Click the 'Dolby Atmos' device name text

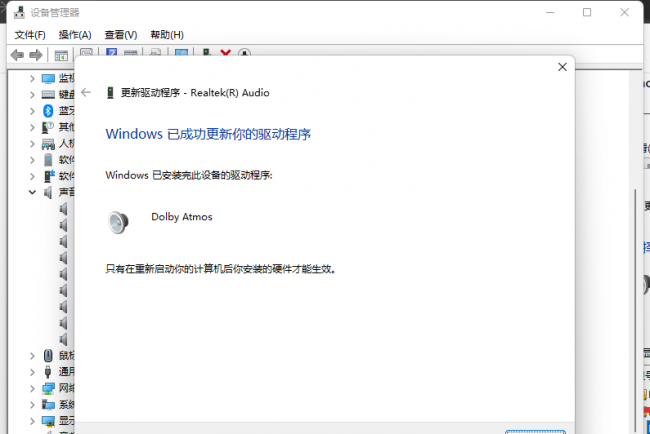pos(182,217)
